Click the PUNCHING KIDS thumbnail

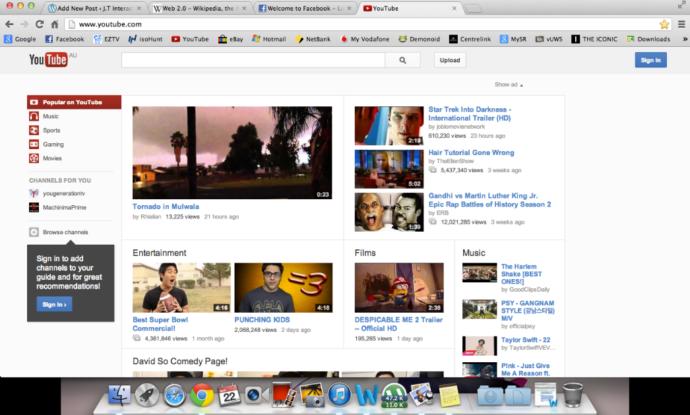click(x=283, y=287)
